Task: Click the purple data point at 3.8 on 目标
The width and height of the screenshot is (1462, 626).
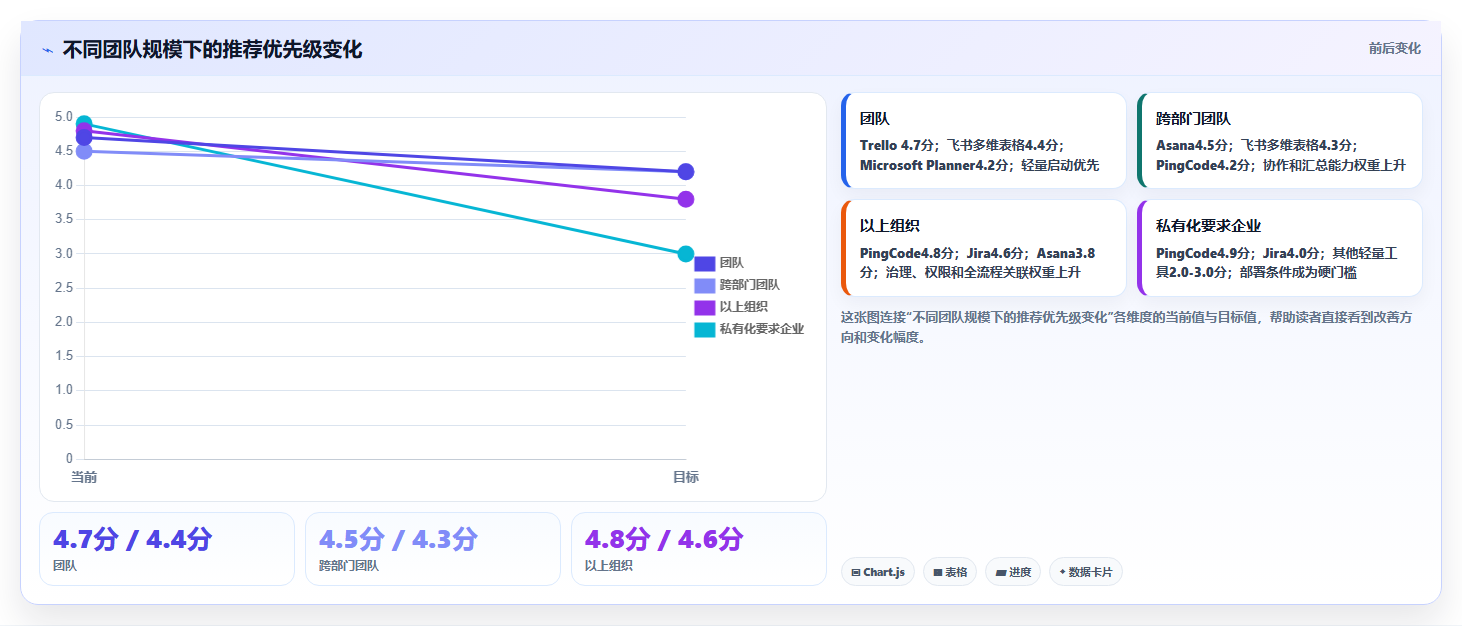Action: 685,199
